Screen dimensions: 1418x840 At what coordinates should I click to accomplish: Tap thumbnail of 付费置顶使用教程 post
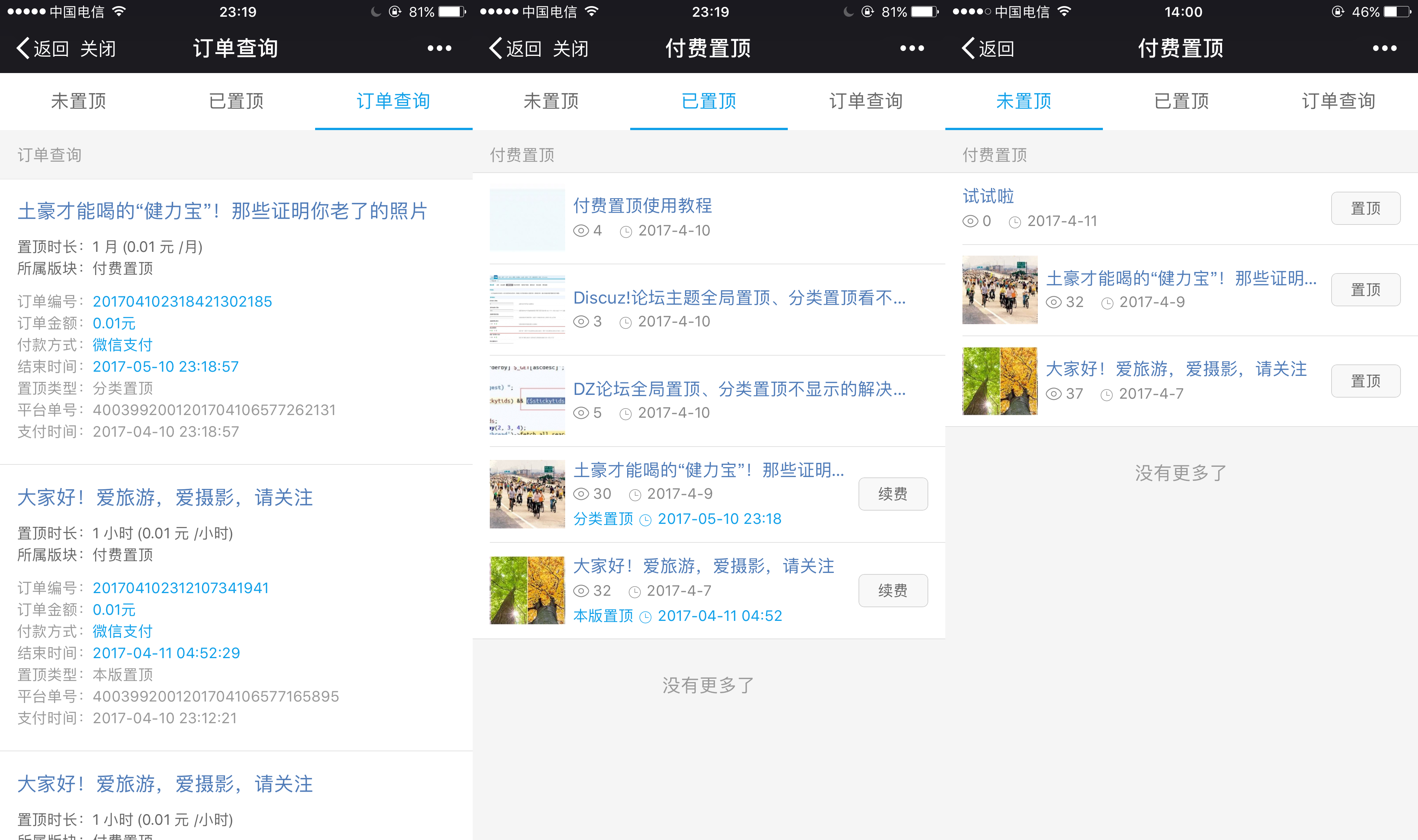(527, 220)
